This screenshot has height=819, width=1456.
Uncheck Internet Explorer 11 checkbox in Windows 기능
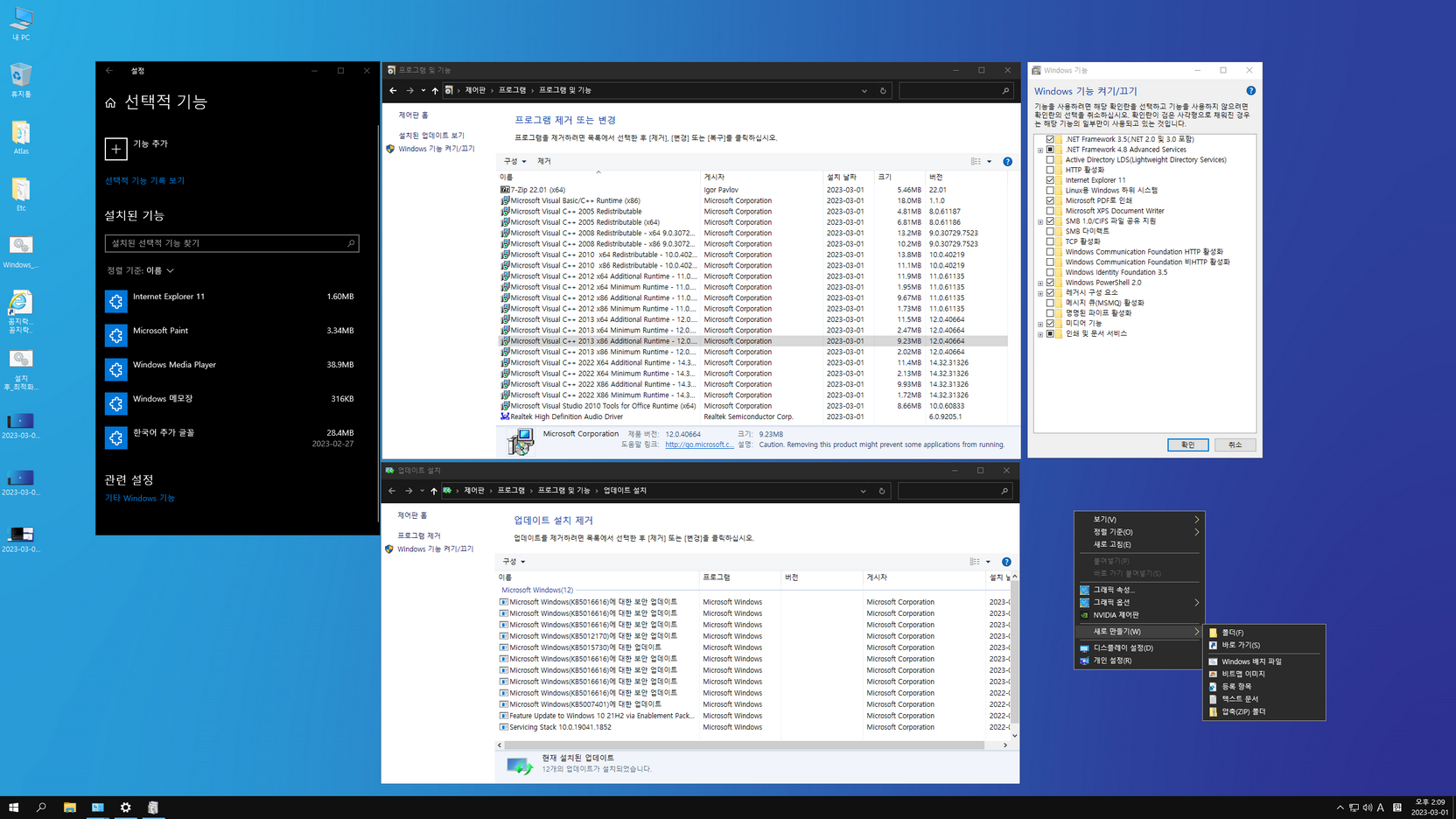pyautogui.click(x=1050, y=180)
